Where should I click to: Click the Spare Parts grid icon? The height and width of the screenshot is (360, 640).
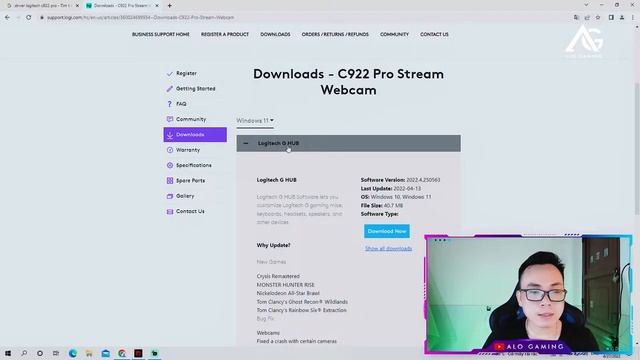(x=170, y=180)
